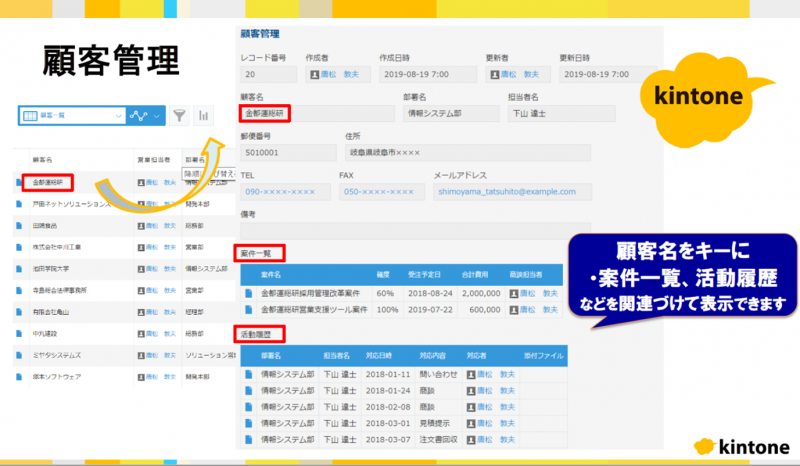The image size is (800, 466).
Task: Open record icon for 戸田ネットソリューションズ row
Action: (x=19, y=204)
